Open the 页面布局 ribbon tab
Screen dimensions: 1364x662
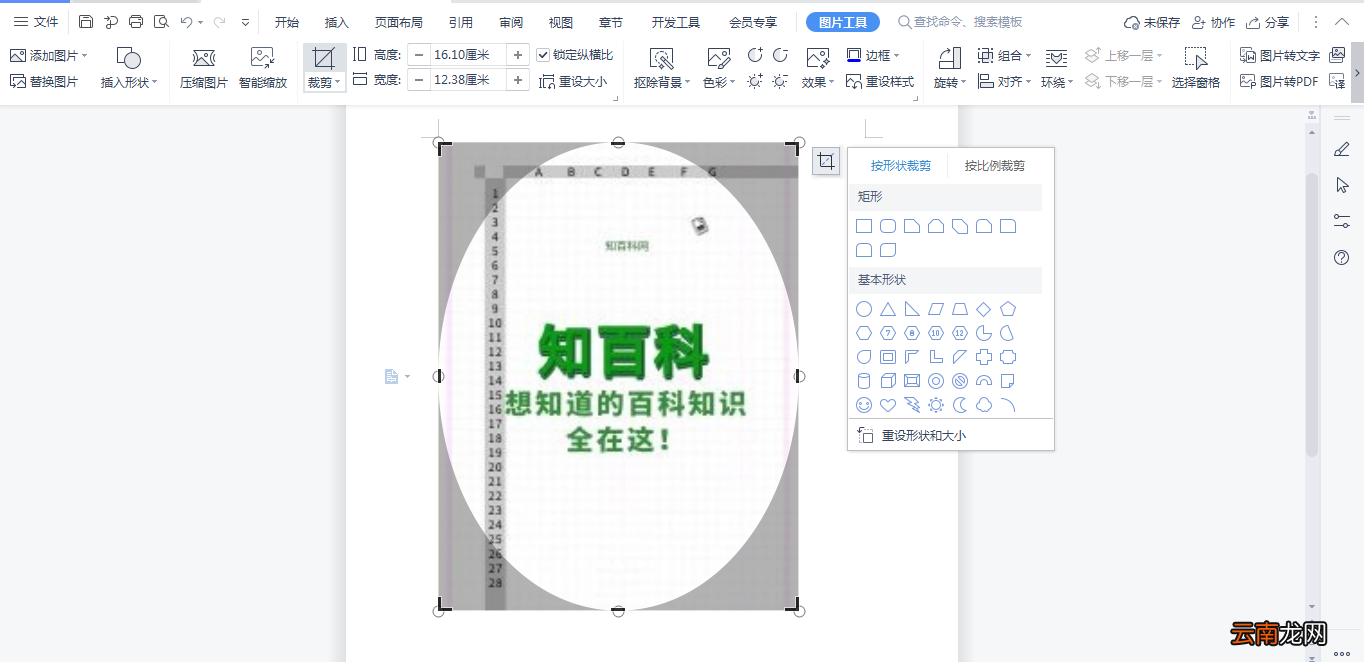(x=399, y=22)
